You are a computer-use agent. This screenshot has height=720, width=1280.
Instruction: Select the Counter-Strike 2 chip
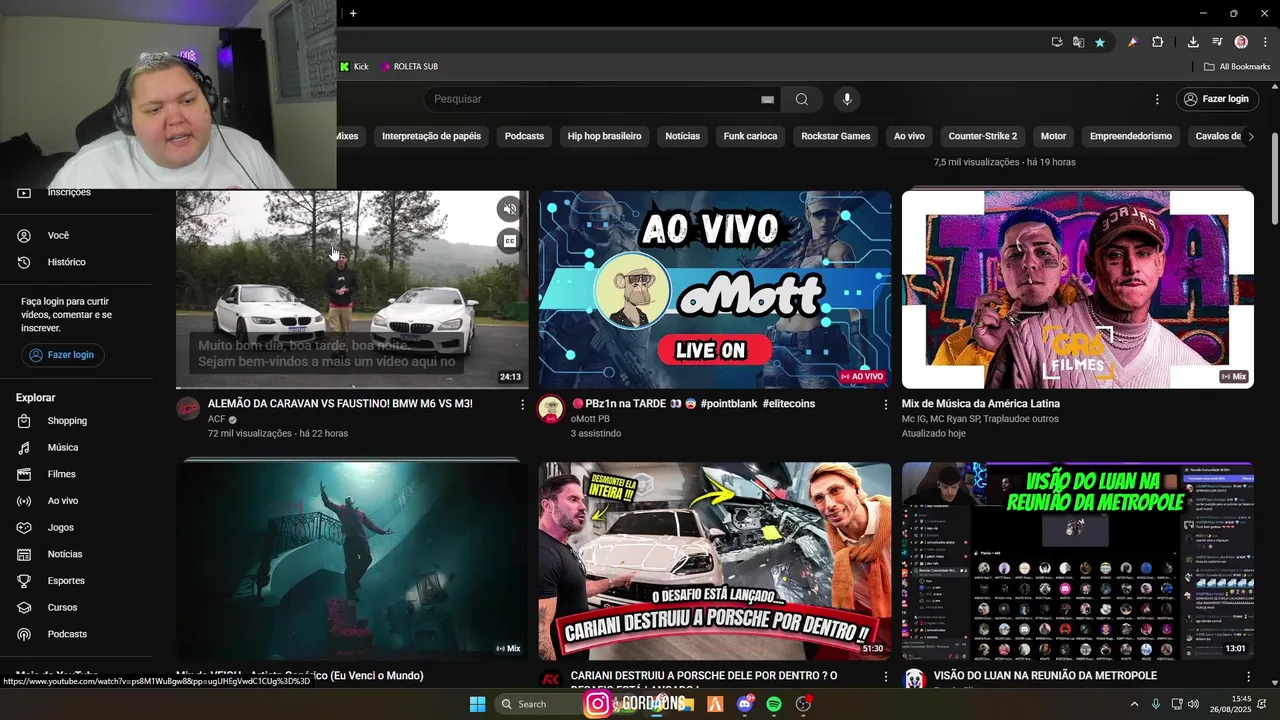point(982,136)
